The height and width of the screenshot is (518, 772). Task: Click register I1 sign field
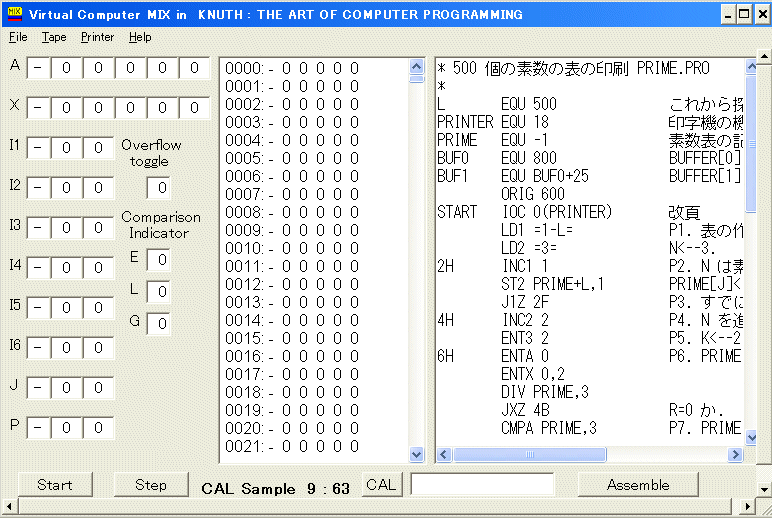(38, 148)
